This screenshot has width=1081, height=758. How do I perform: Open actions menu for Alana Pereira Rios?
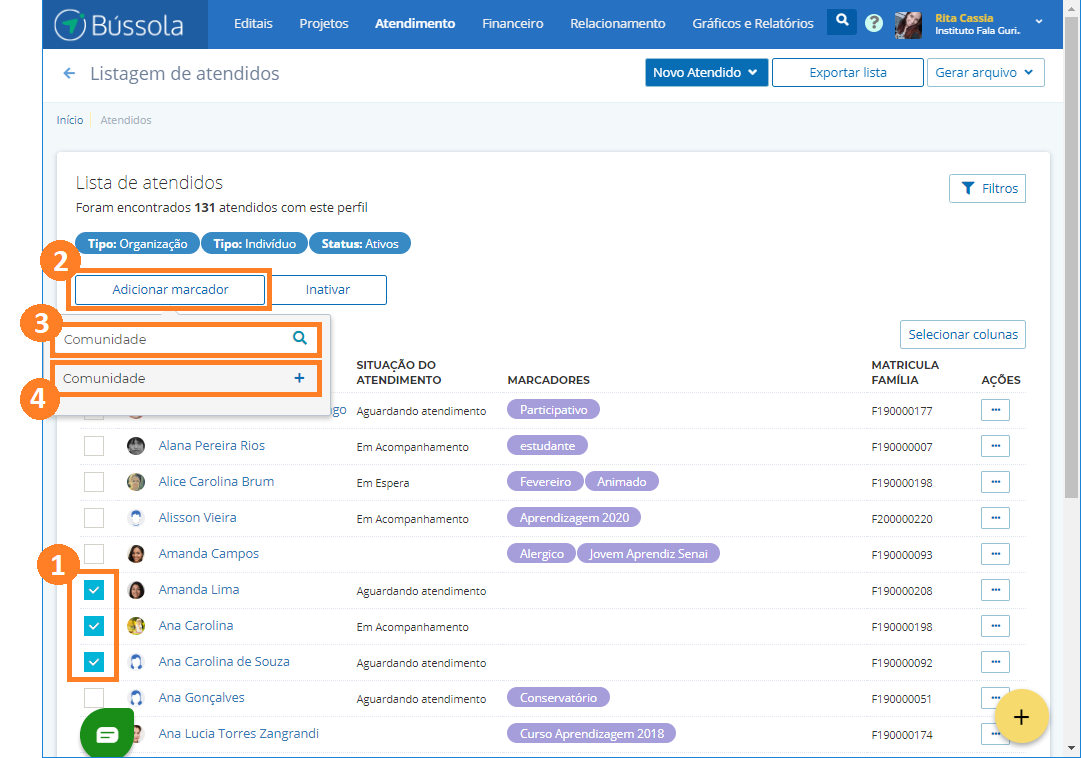(995, 446)
